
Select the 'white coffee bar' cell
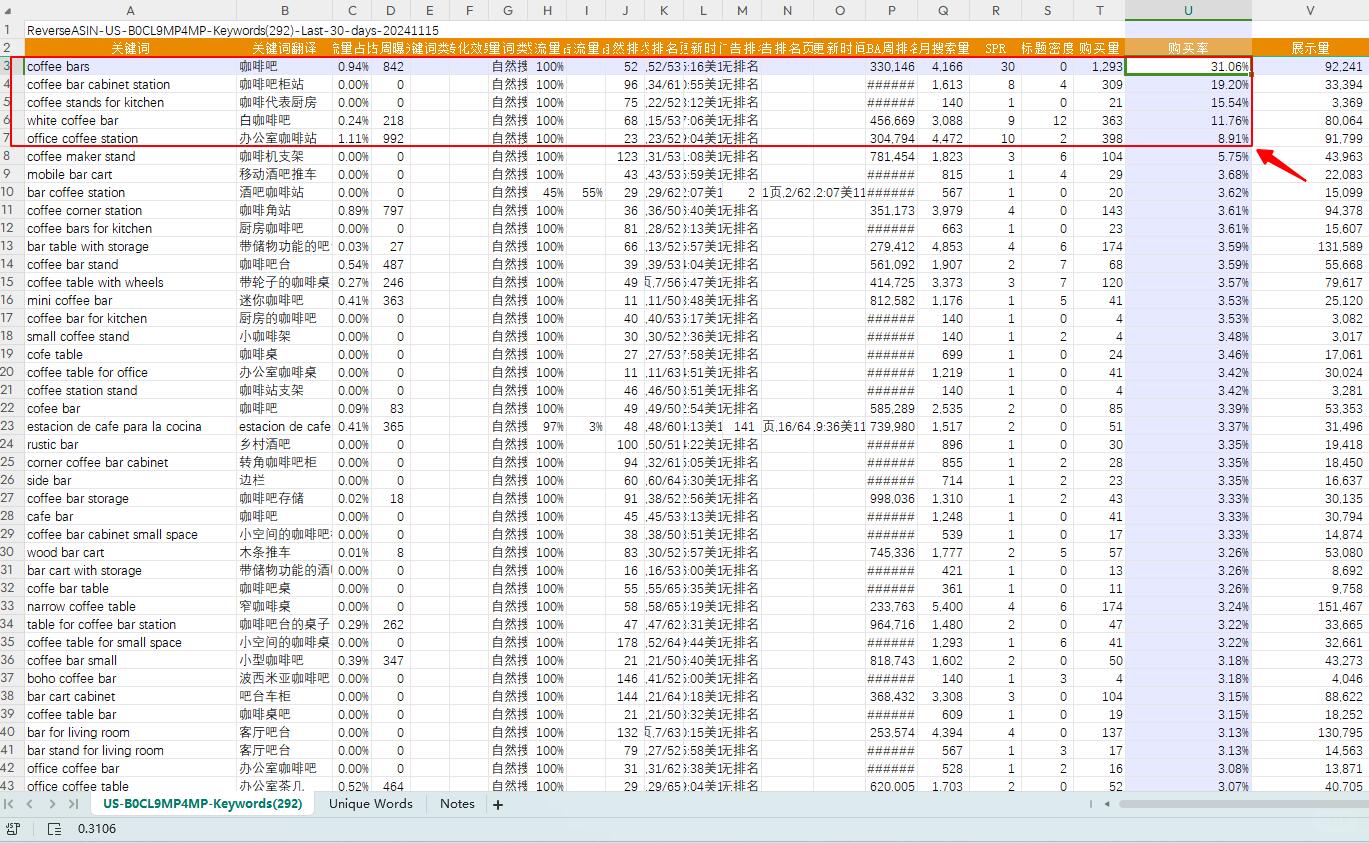point(130,120)
